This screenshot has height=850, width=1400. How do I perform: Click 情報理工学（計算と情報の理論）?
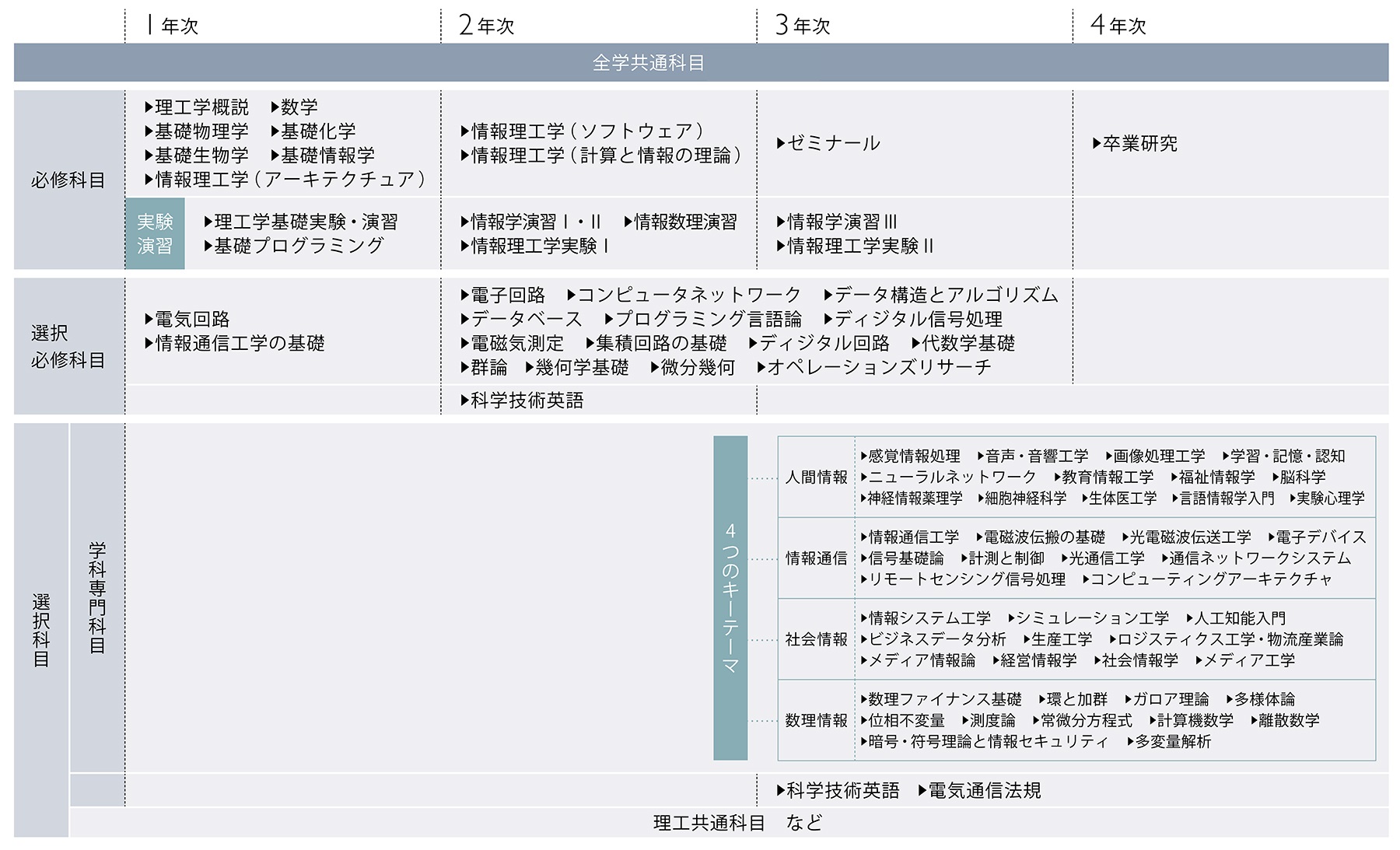tap(601, 155)
